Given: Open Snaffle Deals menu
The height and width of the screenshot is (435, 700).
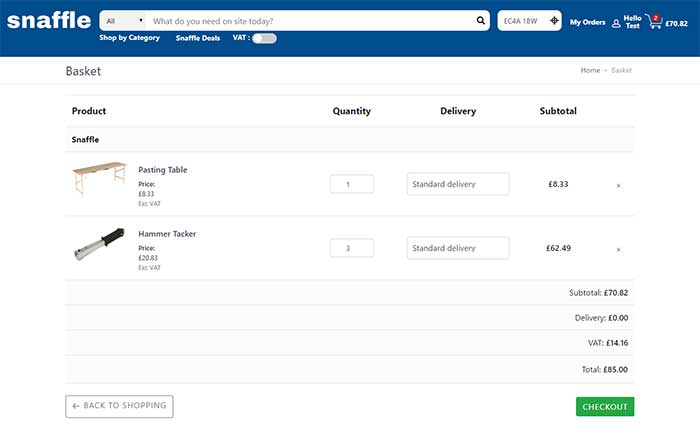Looking at the screenshot, I should [x=198, y=38].
